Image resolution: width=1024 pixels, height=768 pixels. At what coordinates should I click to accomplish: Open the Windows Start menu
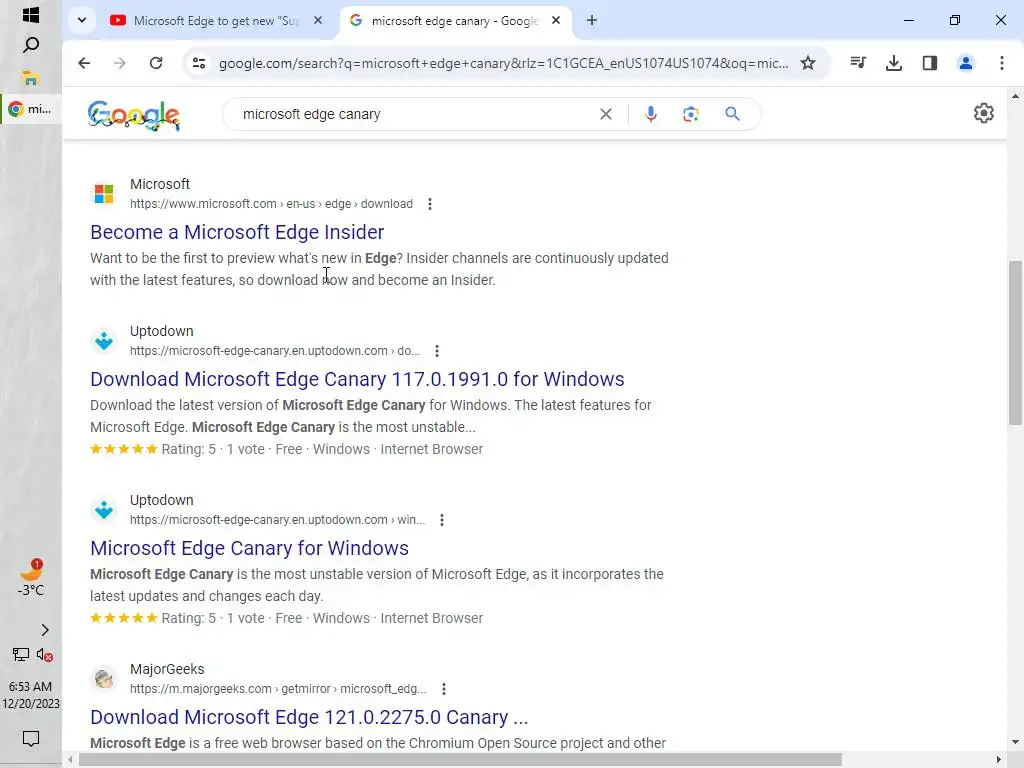click(x=31, y=15)
